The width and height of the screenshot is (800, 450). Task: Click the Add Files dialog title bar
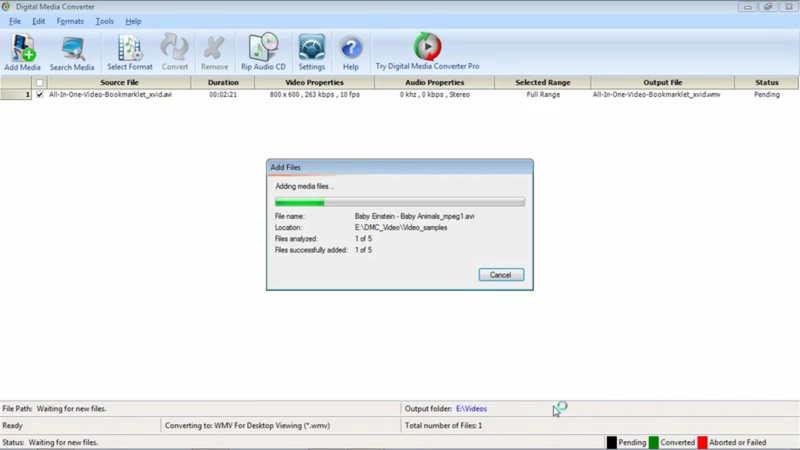[x=399, y=167]
